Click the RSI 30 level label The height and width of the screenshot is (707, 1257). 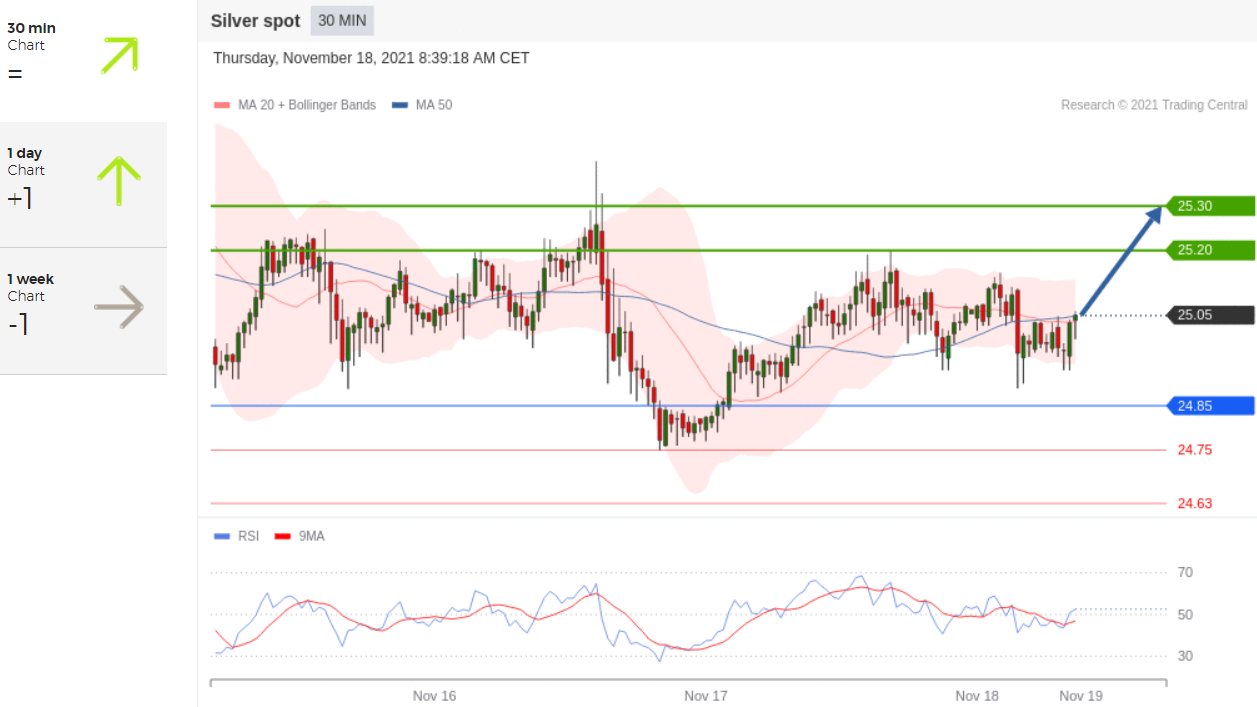(1185, 656)
